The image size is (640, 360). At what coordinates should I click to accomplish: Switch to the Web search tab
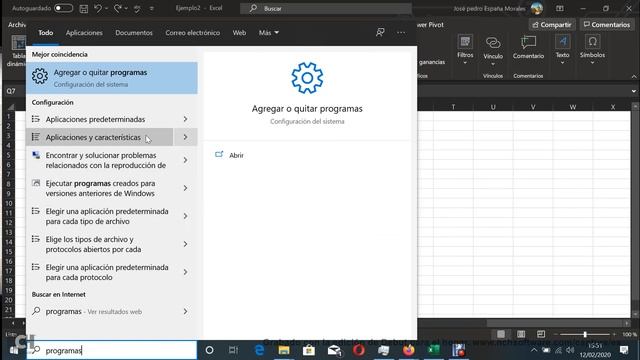[239, 33]
